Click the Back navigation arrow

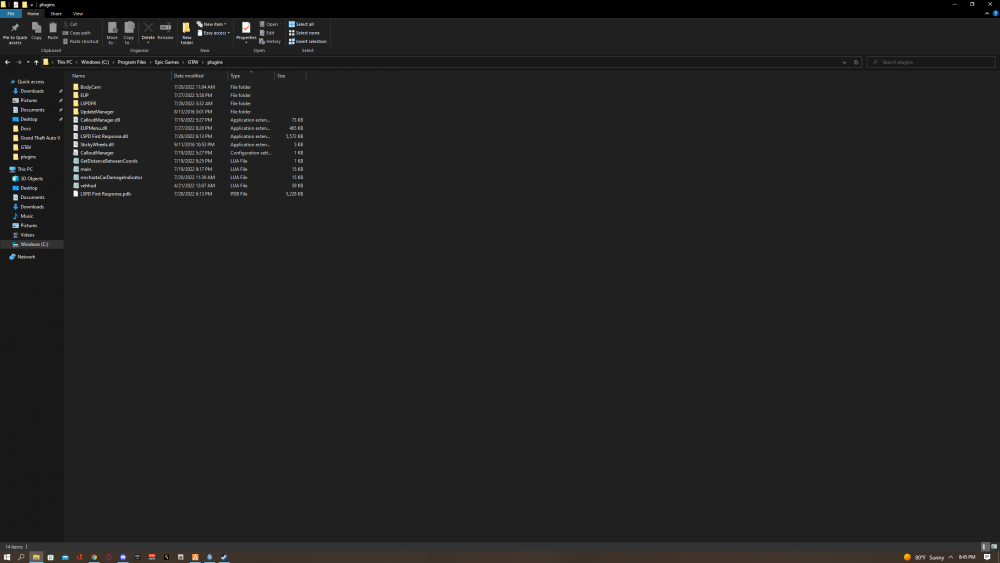coord(7,62)
